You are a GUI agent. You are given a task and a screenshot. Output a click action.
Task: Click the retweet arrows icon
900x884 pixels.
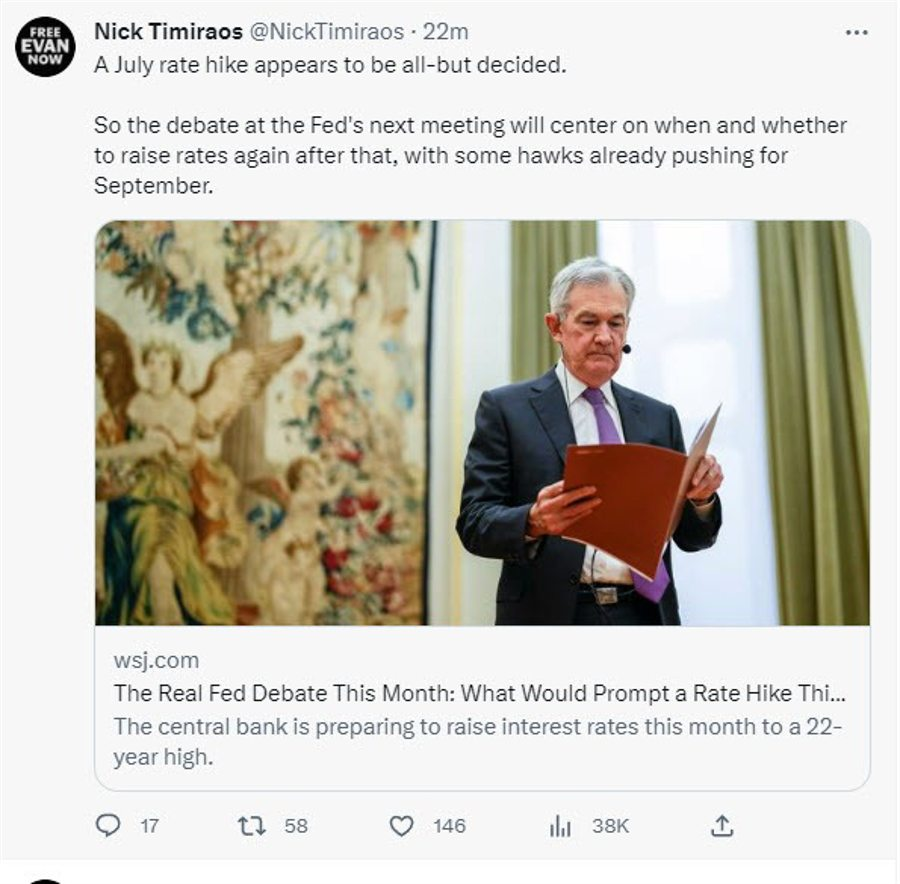[x=250, y=825]
